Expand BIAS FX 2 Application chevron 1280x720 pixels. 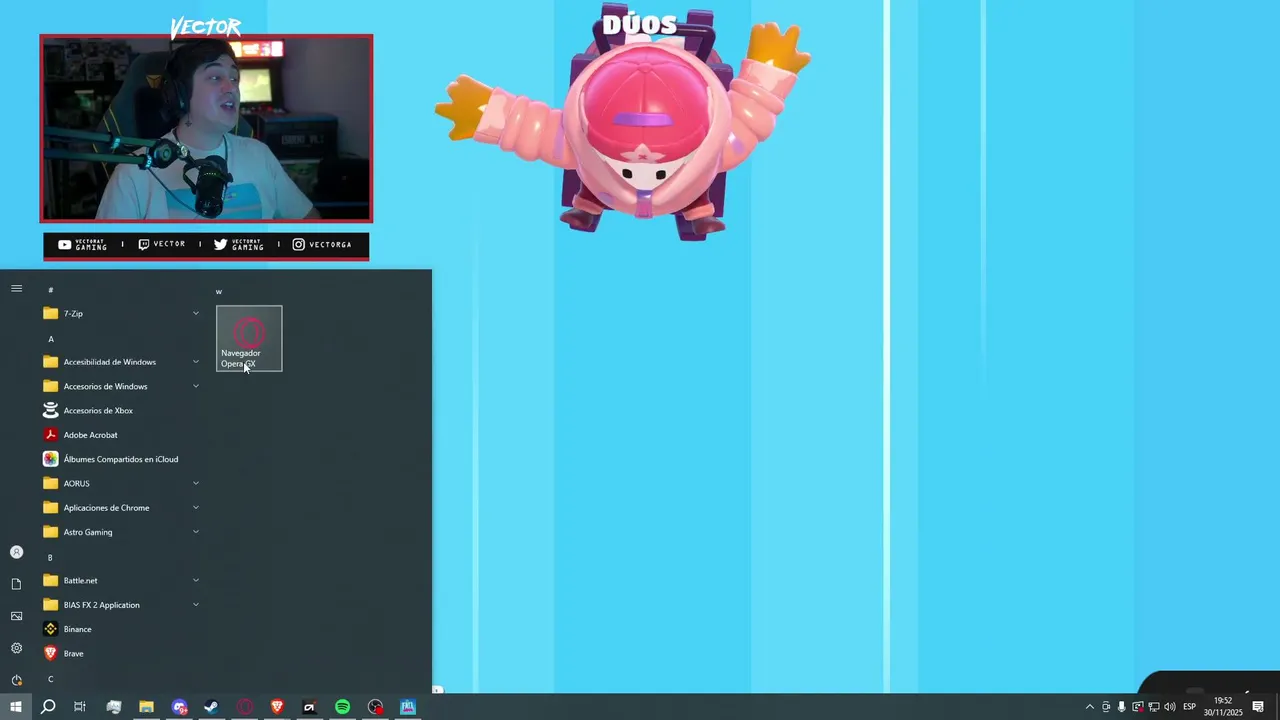pyautogui.click(x=196, y=604)
